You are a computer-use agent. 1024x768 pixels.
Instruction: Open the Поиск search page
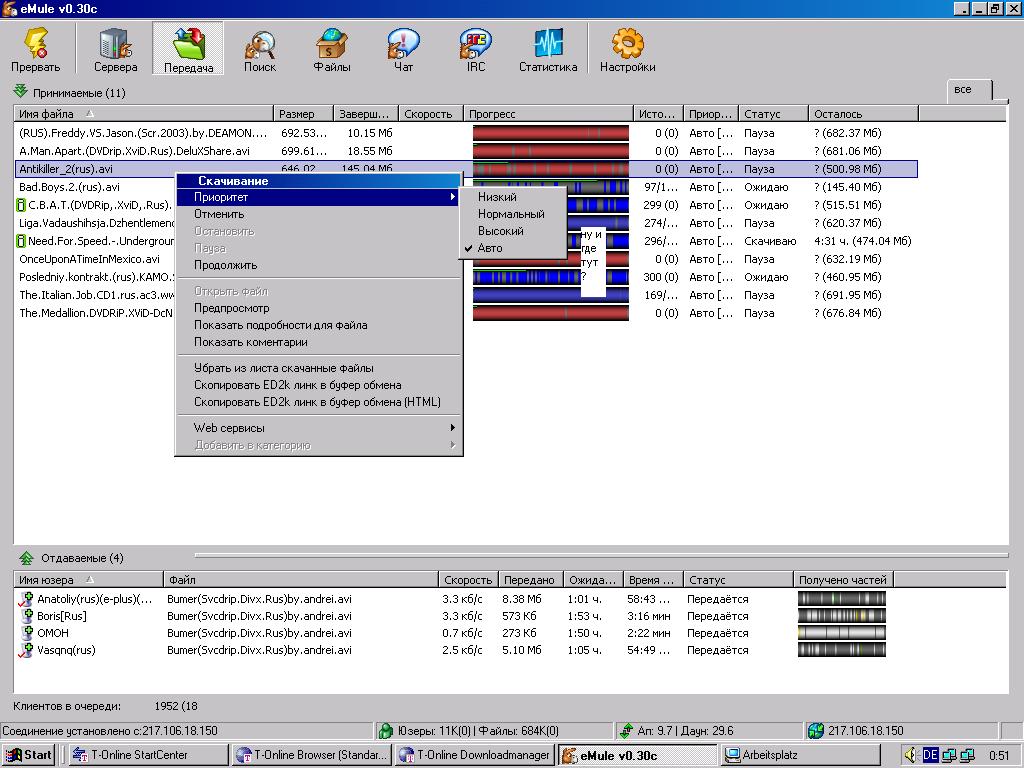(x=260, y=49)
